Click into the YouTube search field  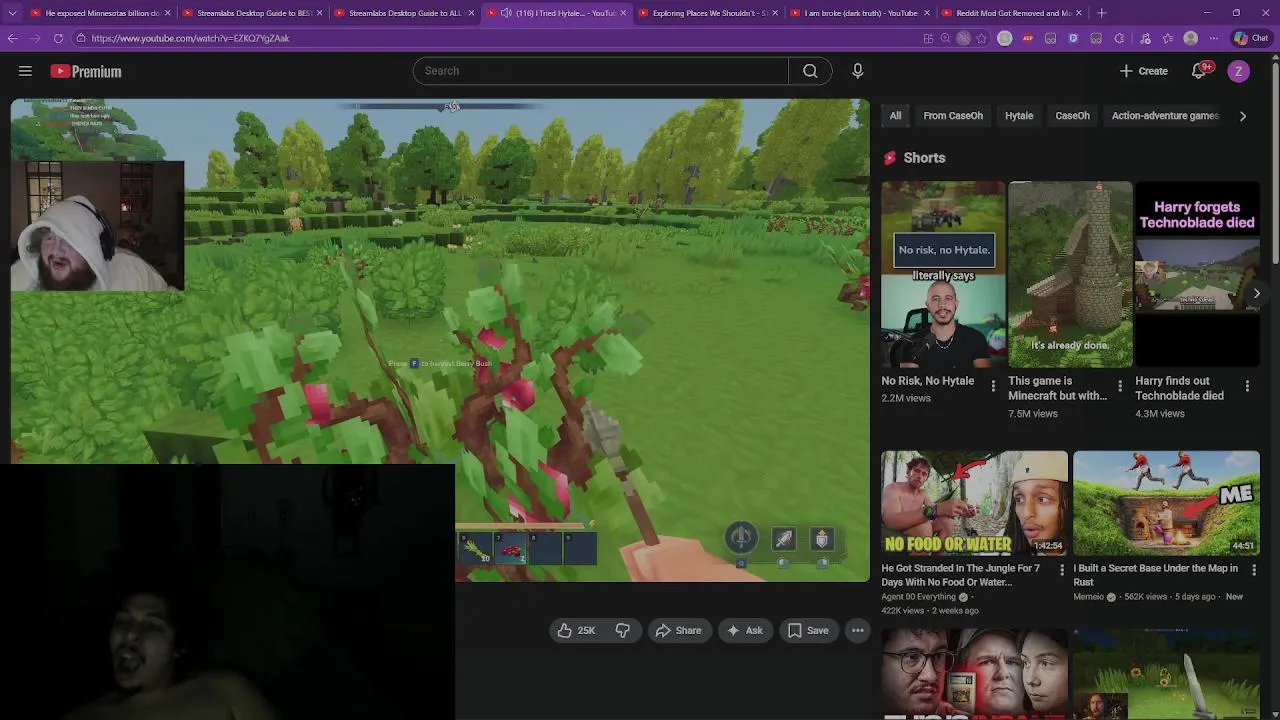click(x=600, y=71)
